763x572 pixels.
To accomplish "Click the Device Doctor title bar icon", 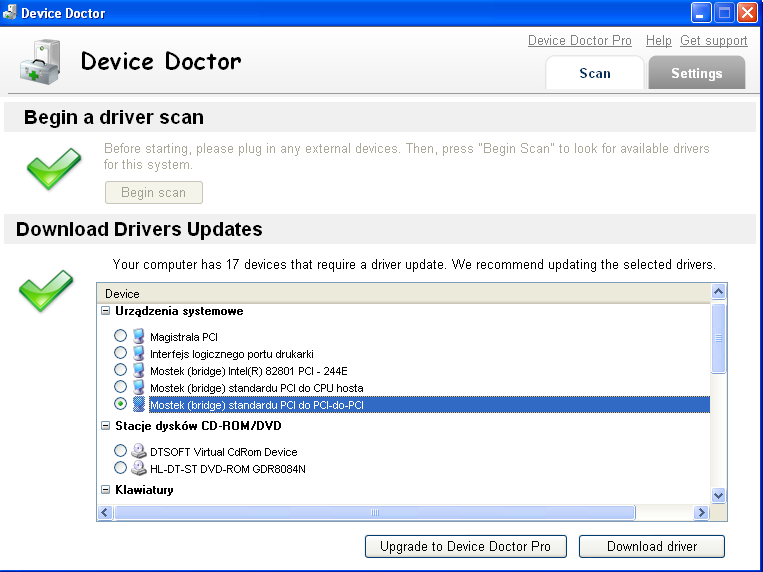I will [x=9, y=12].
